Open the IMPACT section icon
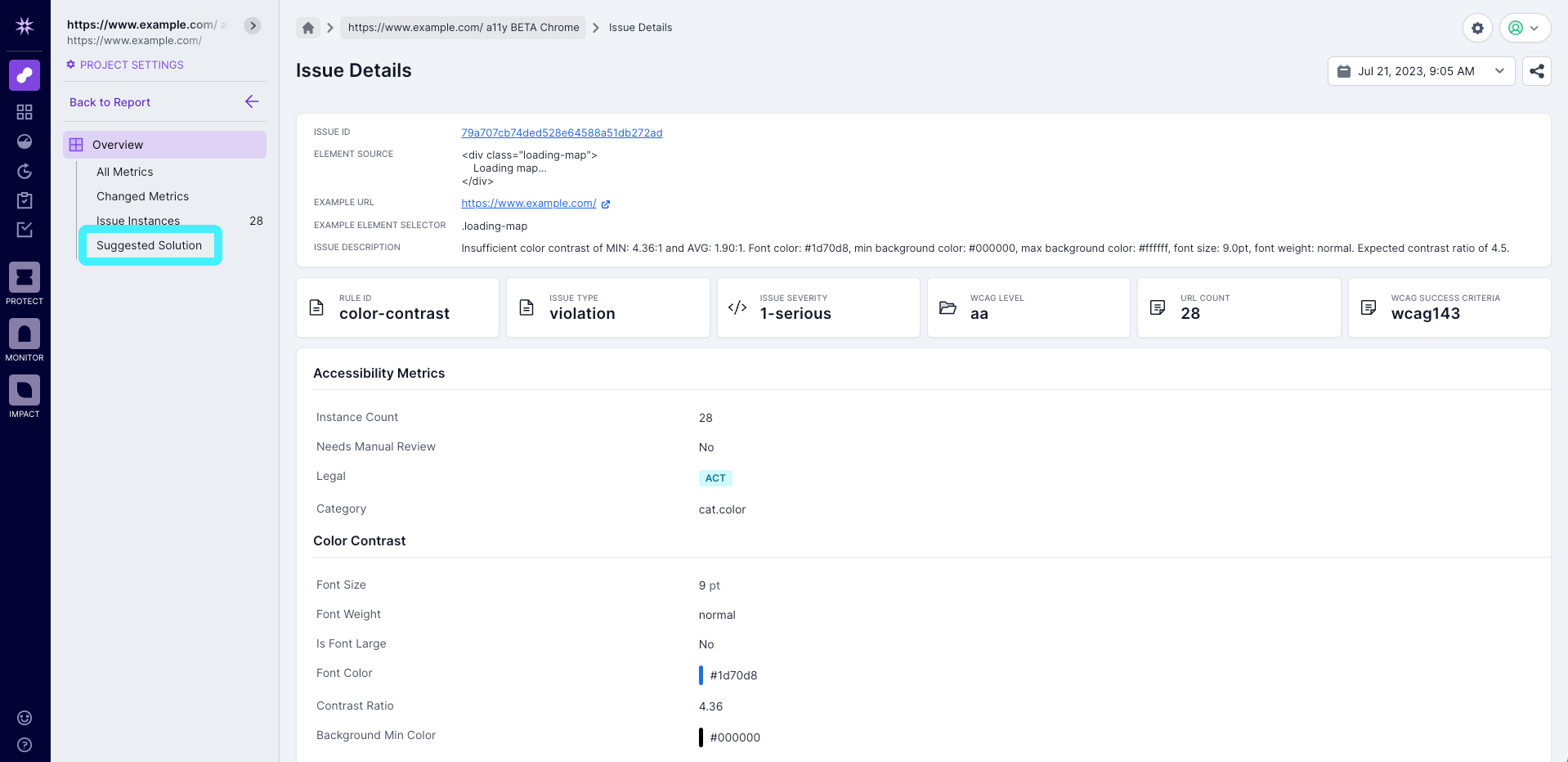This screenshot has height=762, width=1568. (x=25, y=391)
